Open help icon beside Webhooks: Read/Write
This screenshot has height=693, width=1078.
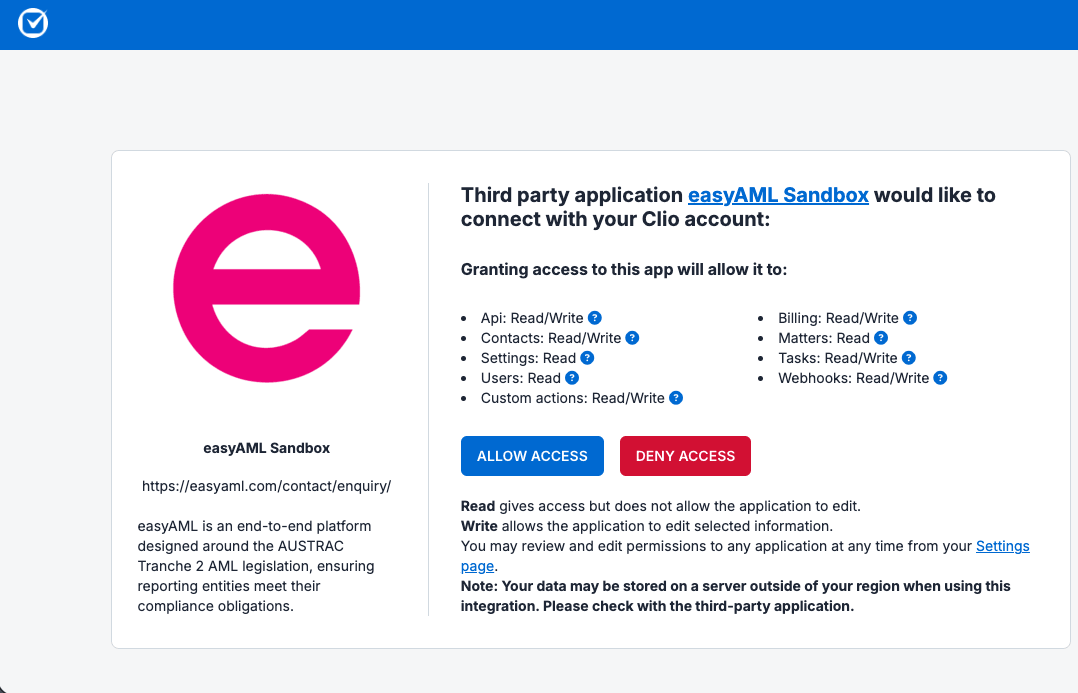[940, 377]
